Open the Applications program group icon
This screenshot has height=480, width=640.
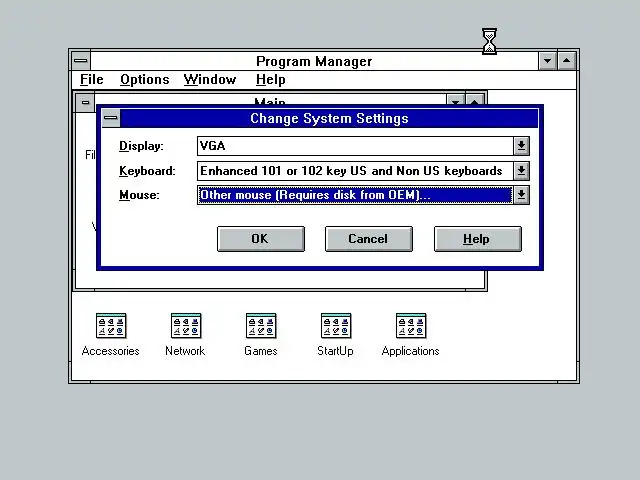(411, 326)
